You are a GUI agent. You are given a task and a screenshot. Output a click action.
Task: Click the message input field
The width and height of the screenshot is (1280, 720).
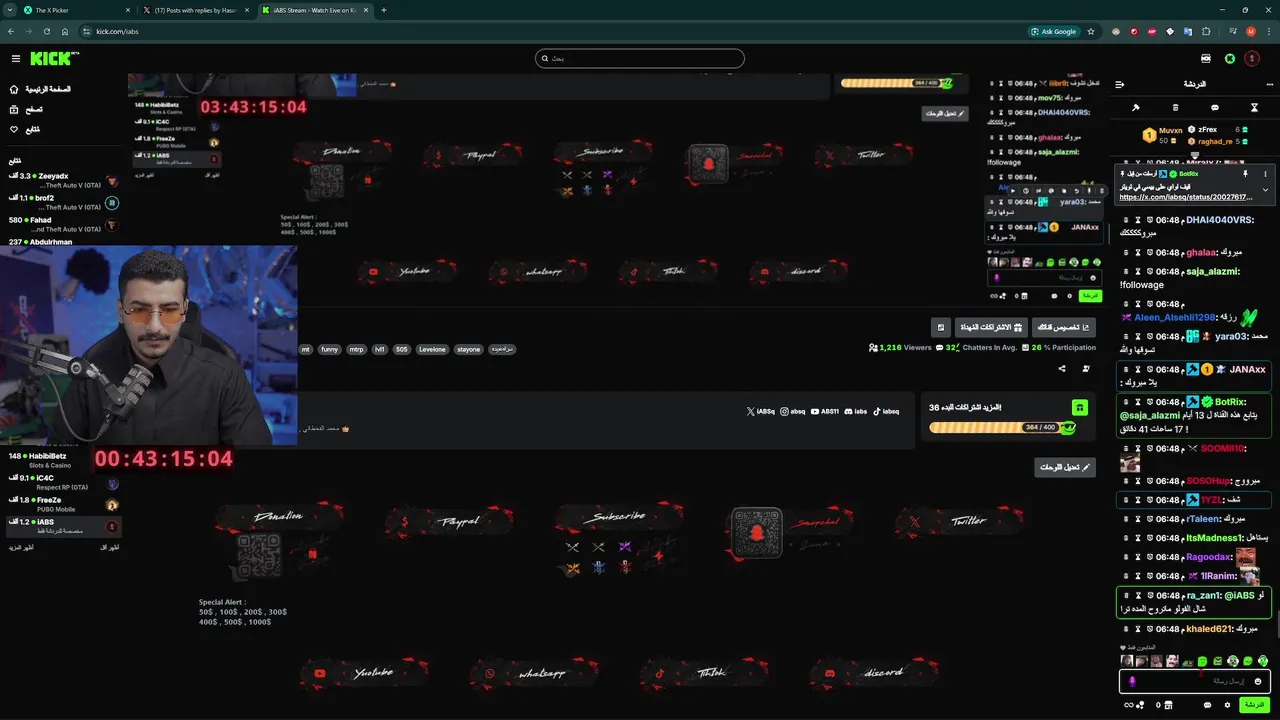coord(1195,681)
